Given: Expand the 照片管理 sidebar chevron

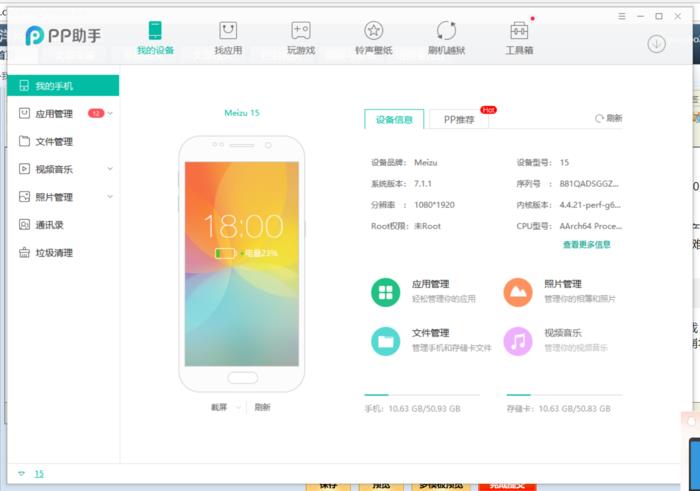Looking at the screenshot, I should (x=110, y=197).
